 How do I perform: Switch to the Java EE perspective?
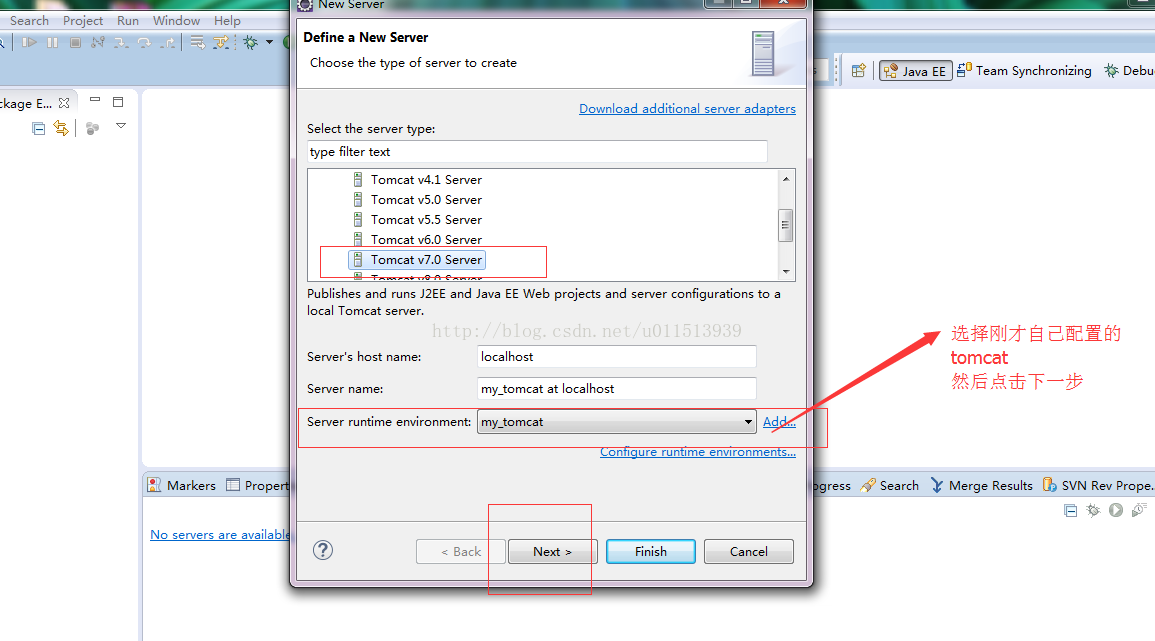pos(916,71)
